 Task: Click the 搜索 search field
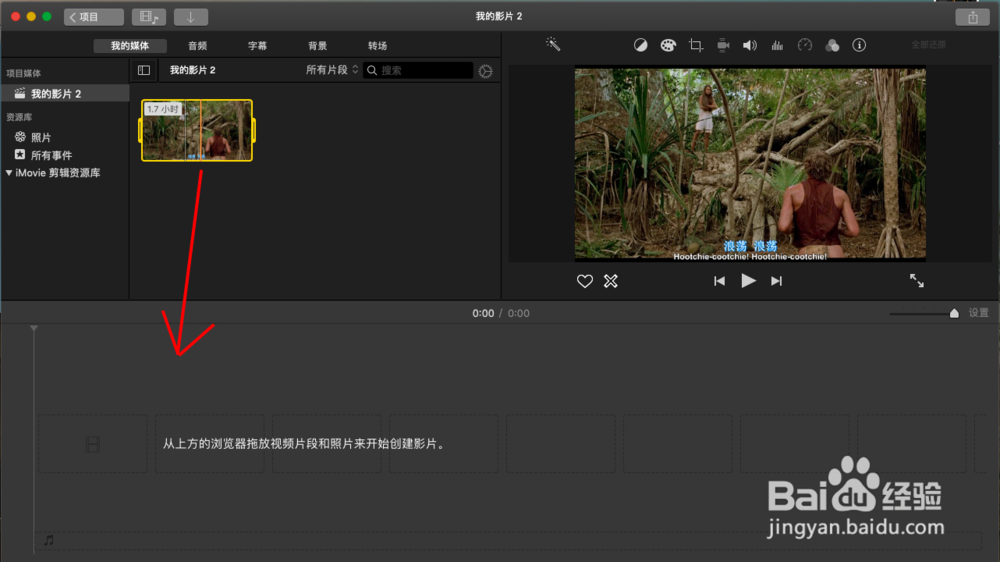[418, 70]
